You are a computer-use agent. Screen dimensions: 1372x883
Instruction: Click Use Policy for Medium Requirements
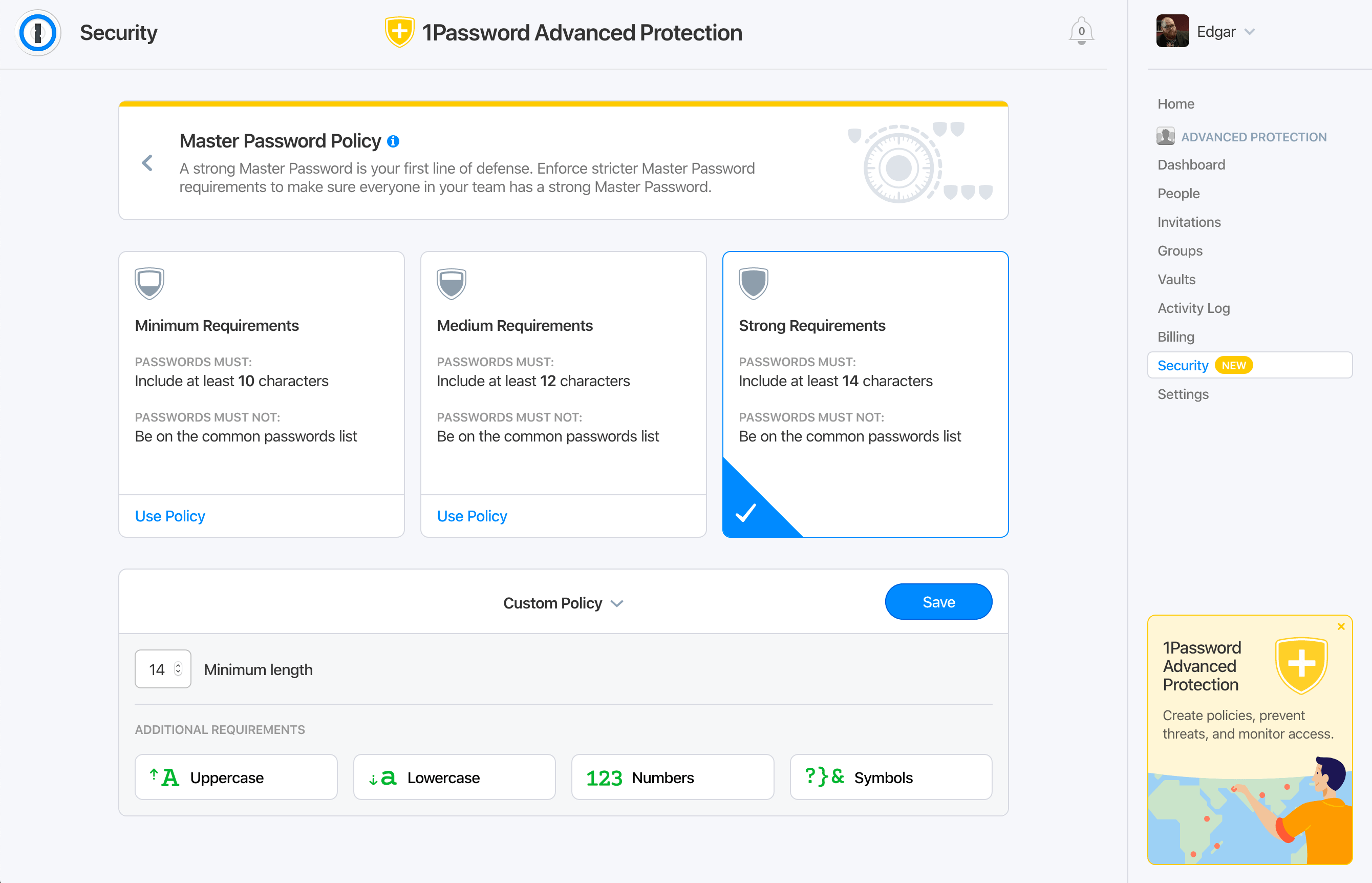[x=472, y=516]
